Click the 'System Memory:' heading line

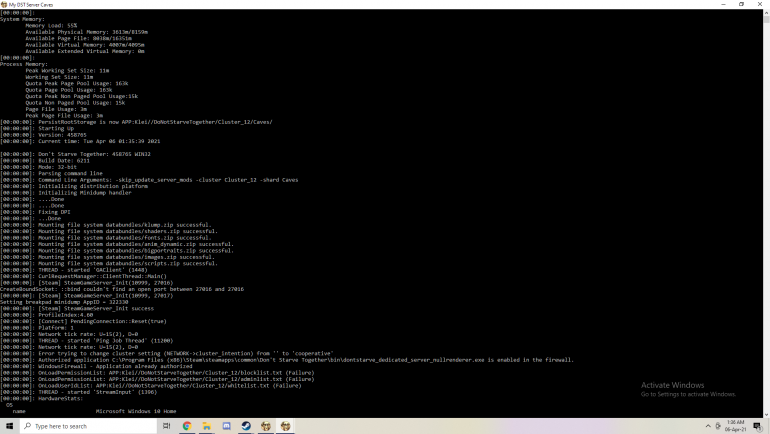(x=22, y=19)
